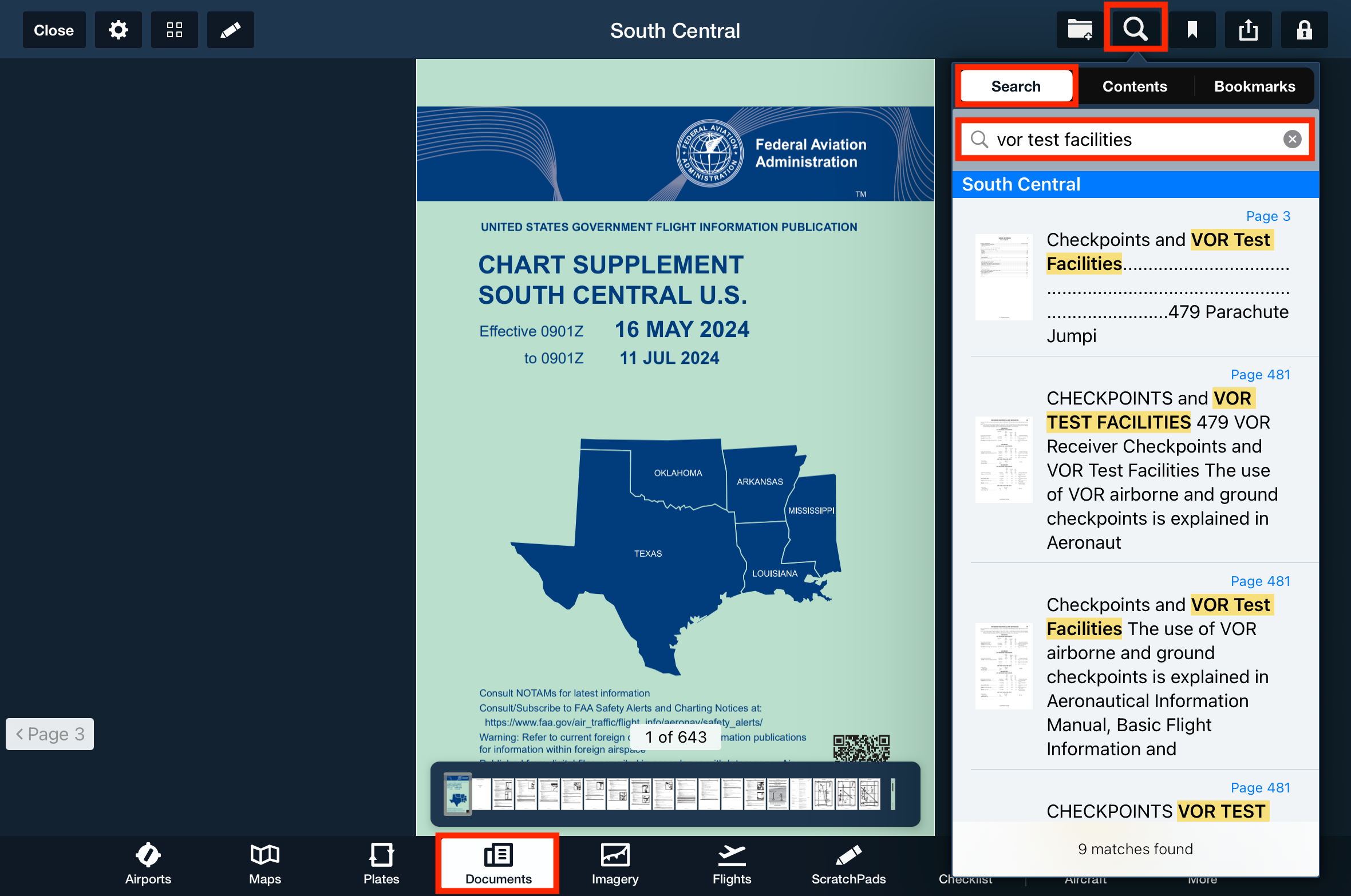Toggle the lock icon in toolbar

click(1304, 30)
